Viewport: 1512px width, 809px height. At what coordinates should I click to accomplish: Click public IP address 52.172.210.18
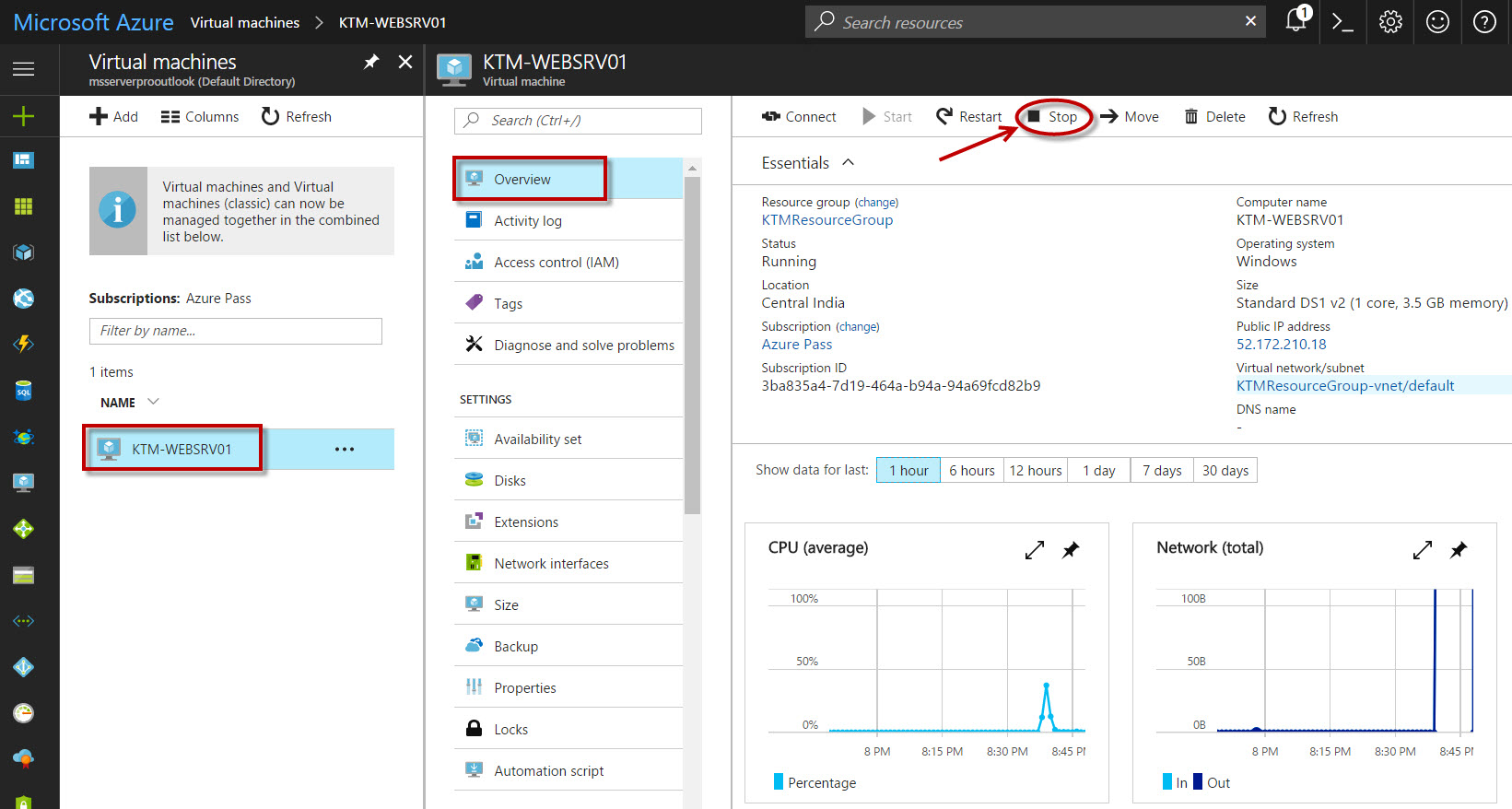click(x=1281, y=345)
